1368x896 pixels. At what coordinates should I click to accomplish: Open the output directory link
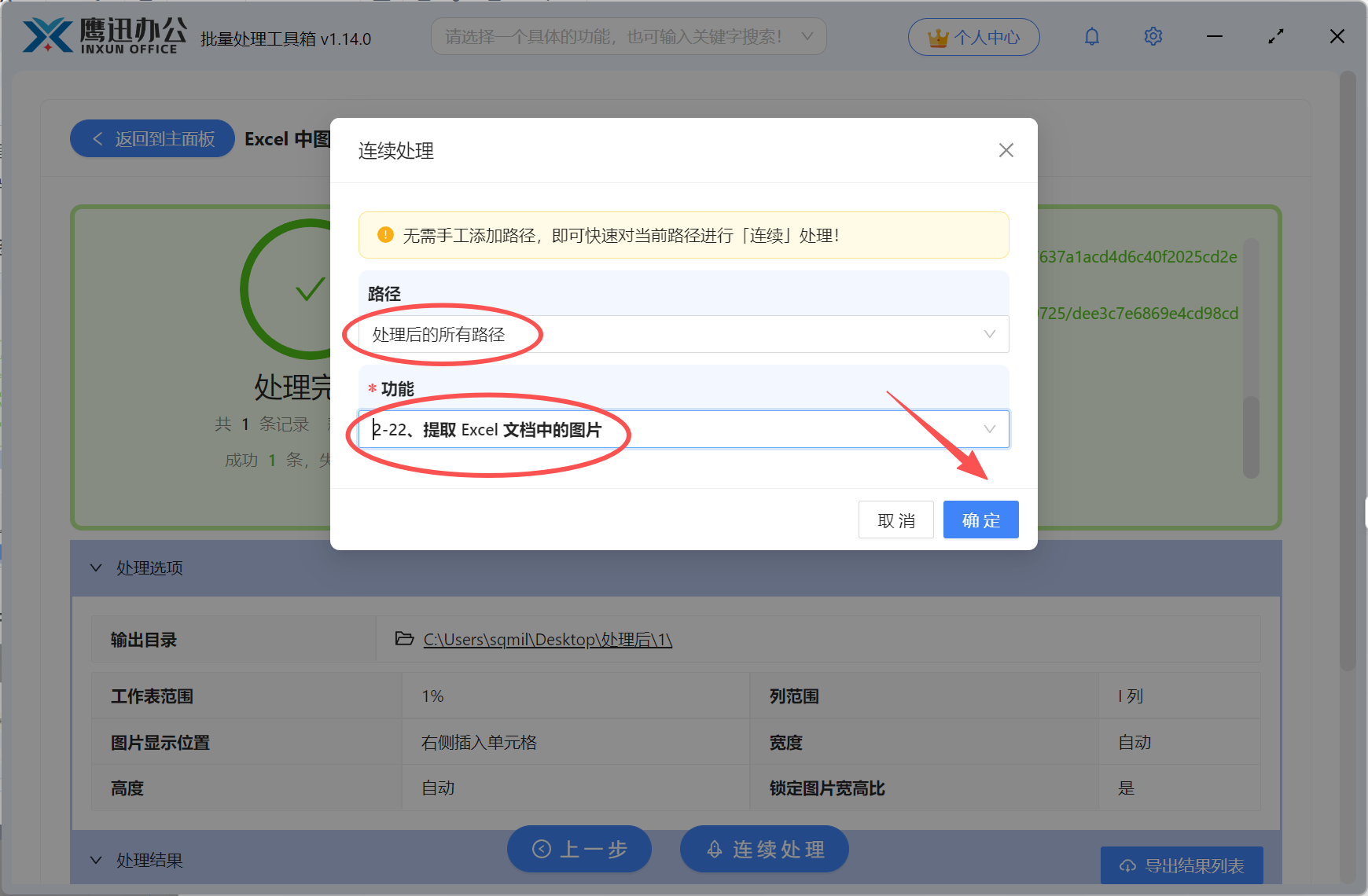(x=547, y=639)
